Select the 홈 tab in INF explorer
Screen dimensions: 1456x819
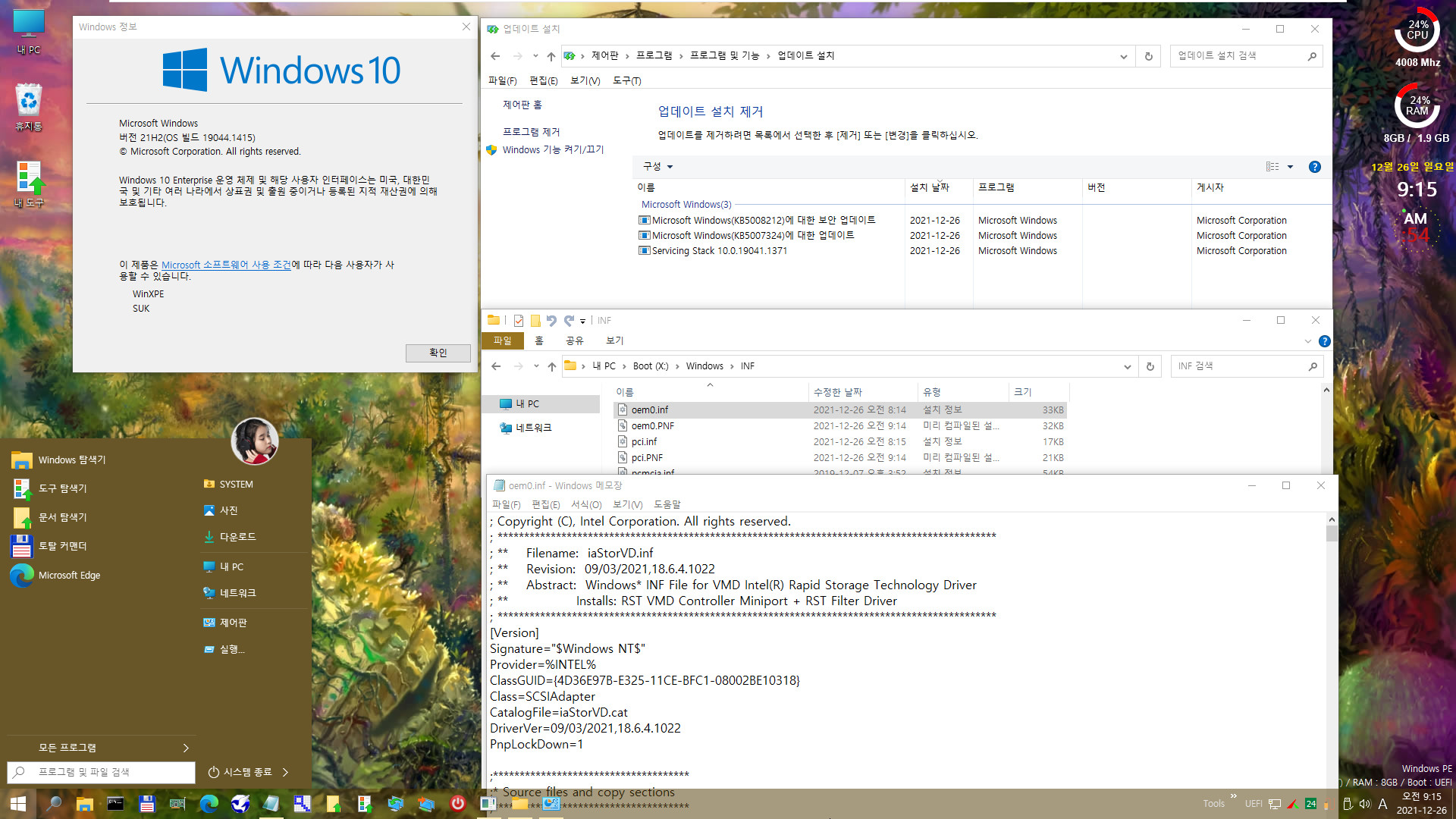539,341
